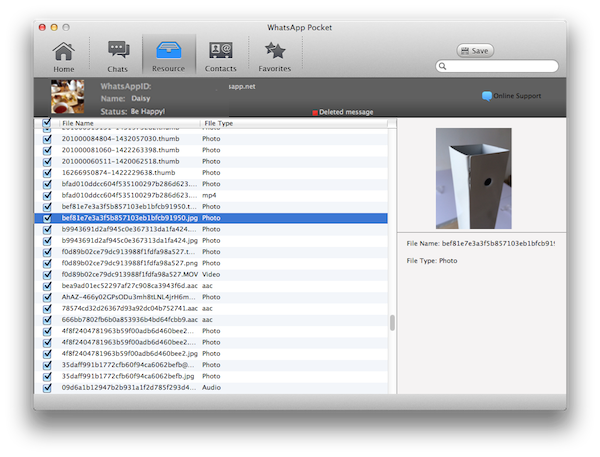Select 666bb7802fb6b0a853936b4bd64fcbb9.aac file
This screenshot has width=600, height=457.
[130, 320]
